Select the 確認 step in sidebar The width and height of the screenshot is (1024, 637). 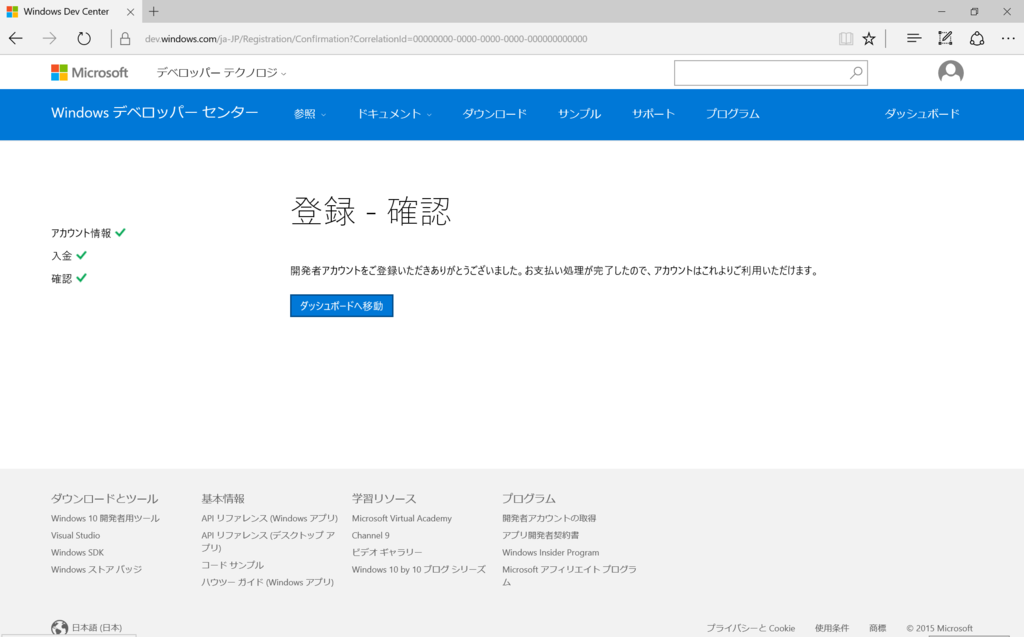point(61,279)
